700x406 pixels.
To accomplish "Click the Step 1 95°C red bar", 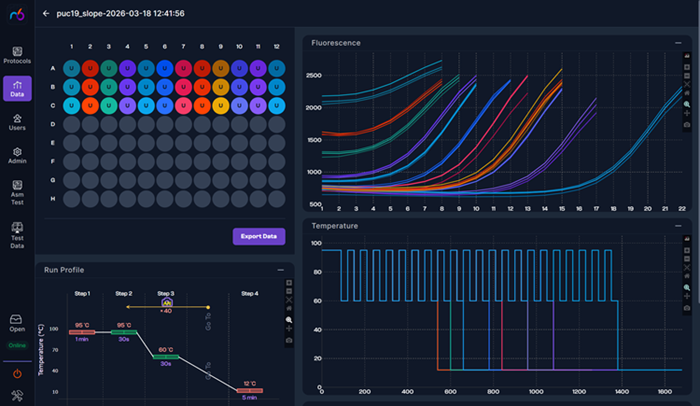I will tap(82, 332).
